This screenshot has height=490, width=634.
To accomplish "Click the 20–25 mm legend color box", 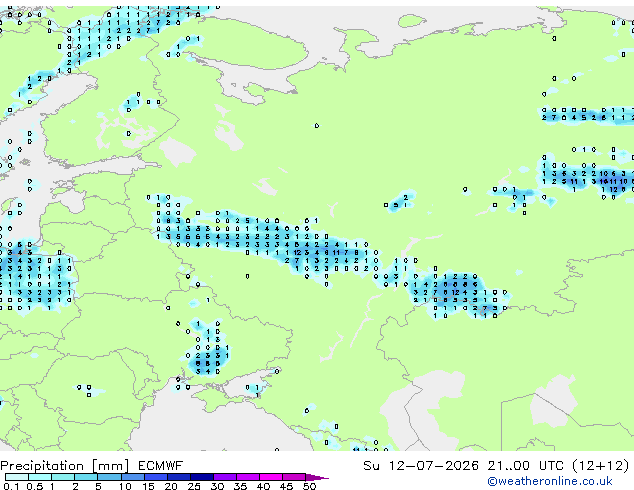I will pyautogui.click(x=179, y=477).
